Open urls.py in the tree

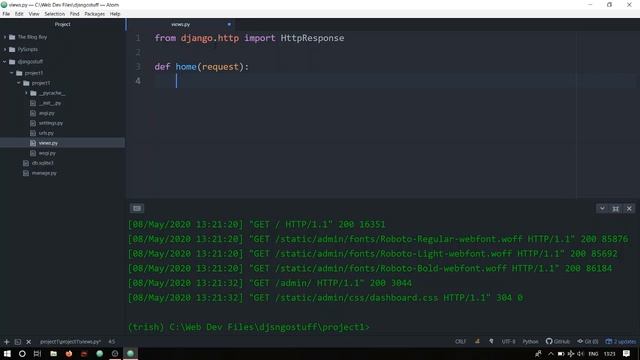46,133
